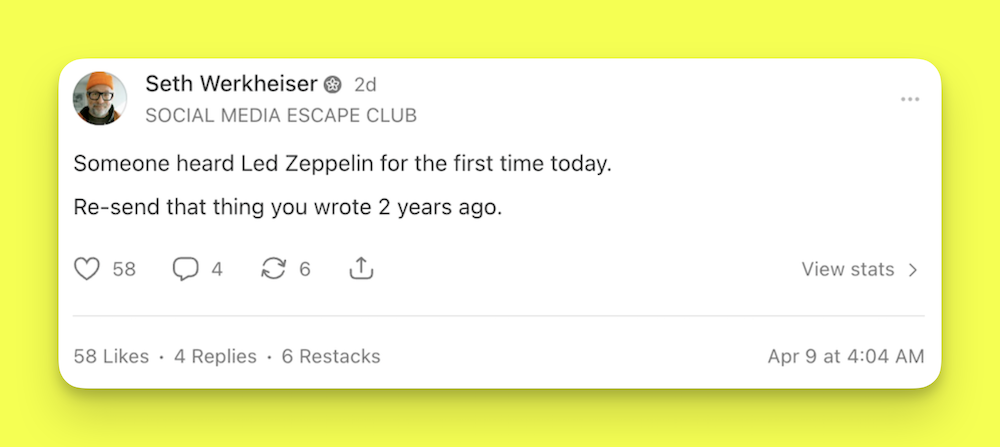1000x447 pixels.
Task: Open Seth Werkheiser's profile avatar
Action: coord(100,99)
